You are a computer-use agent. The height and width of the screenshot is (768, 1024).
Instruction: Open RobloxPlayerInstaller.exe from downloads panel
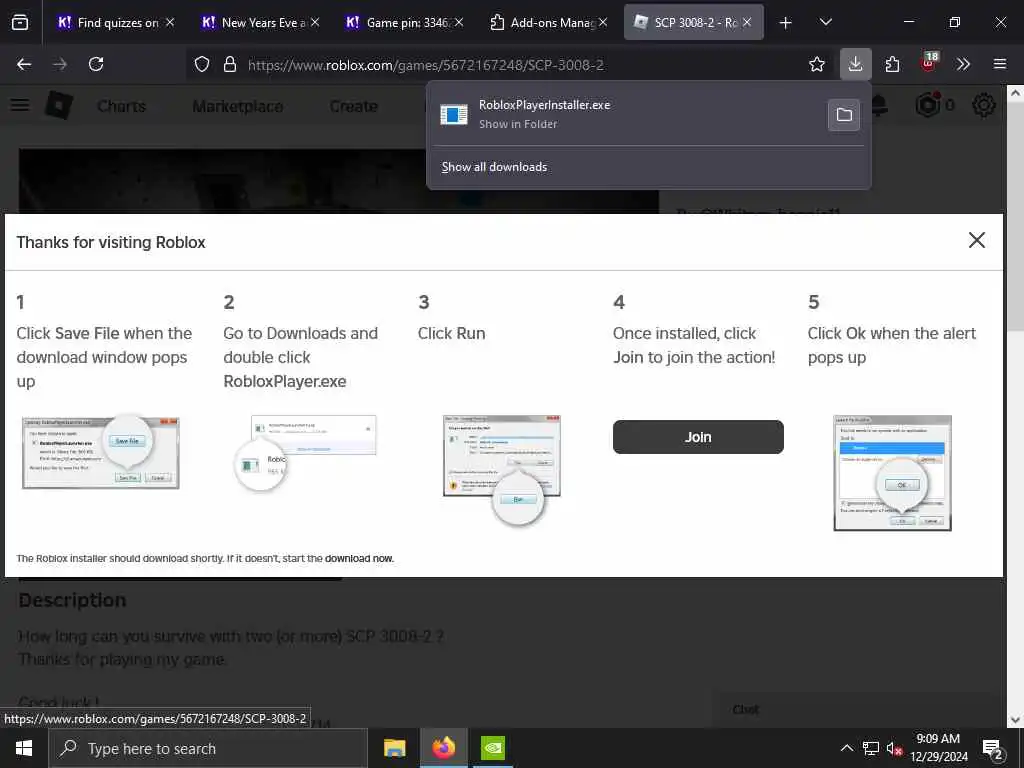(x=627, y=114)
